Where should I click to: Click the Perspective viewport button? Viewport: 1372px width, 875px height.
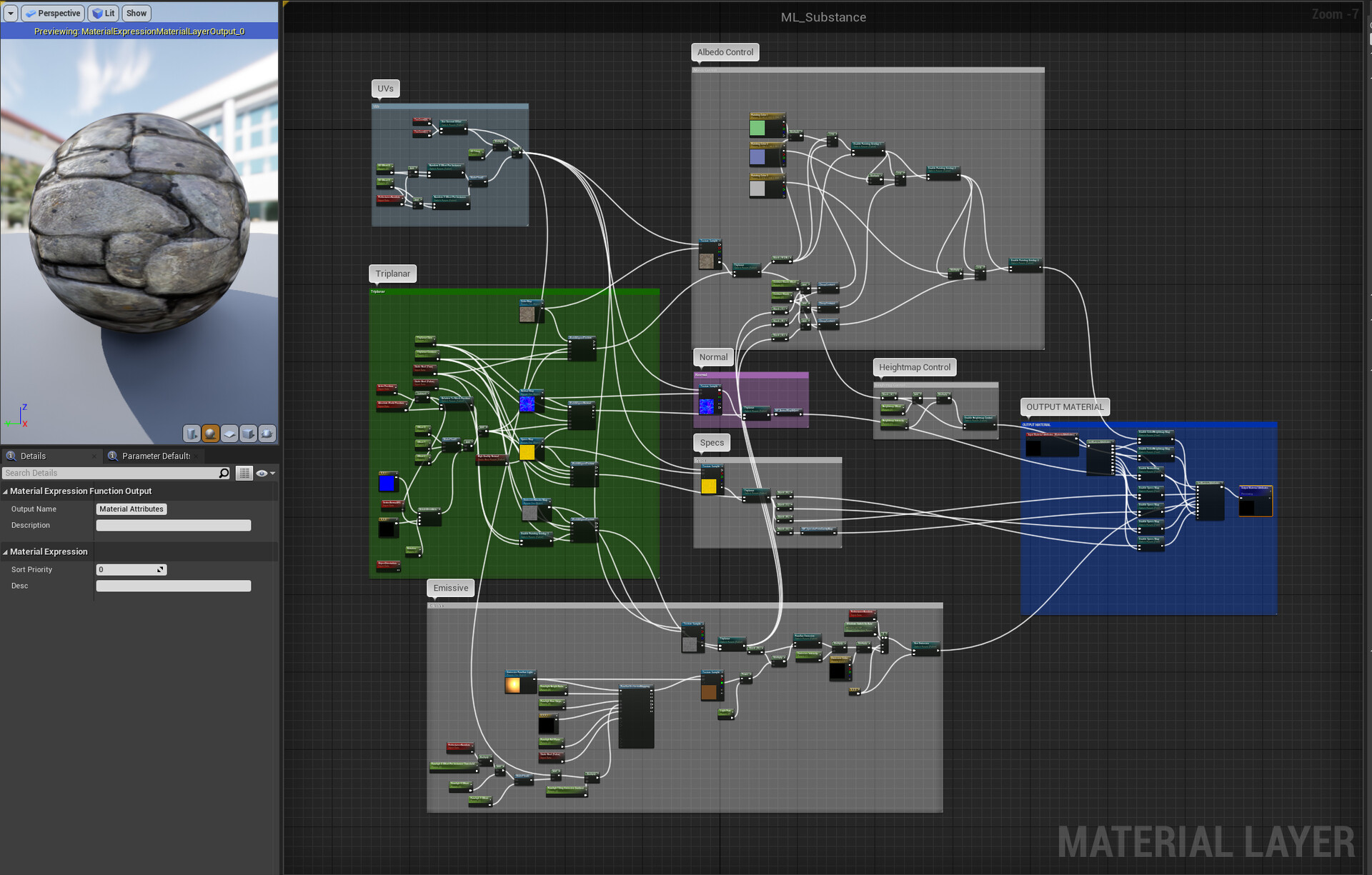(x=54, y=13)
